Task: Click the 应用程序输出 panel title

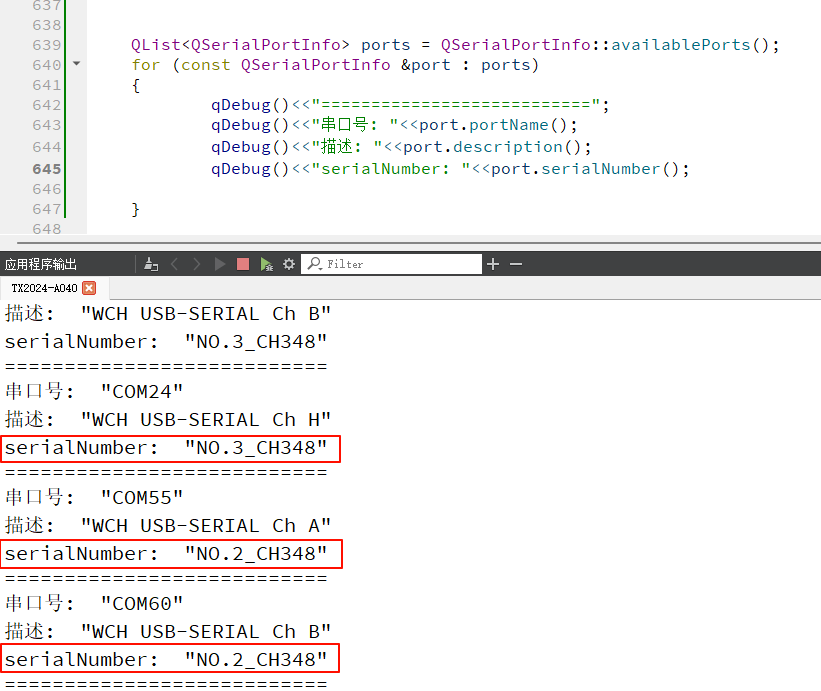Action: pyautogui.click(x=41, y=264)
